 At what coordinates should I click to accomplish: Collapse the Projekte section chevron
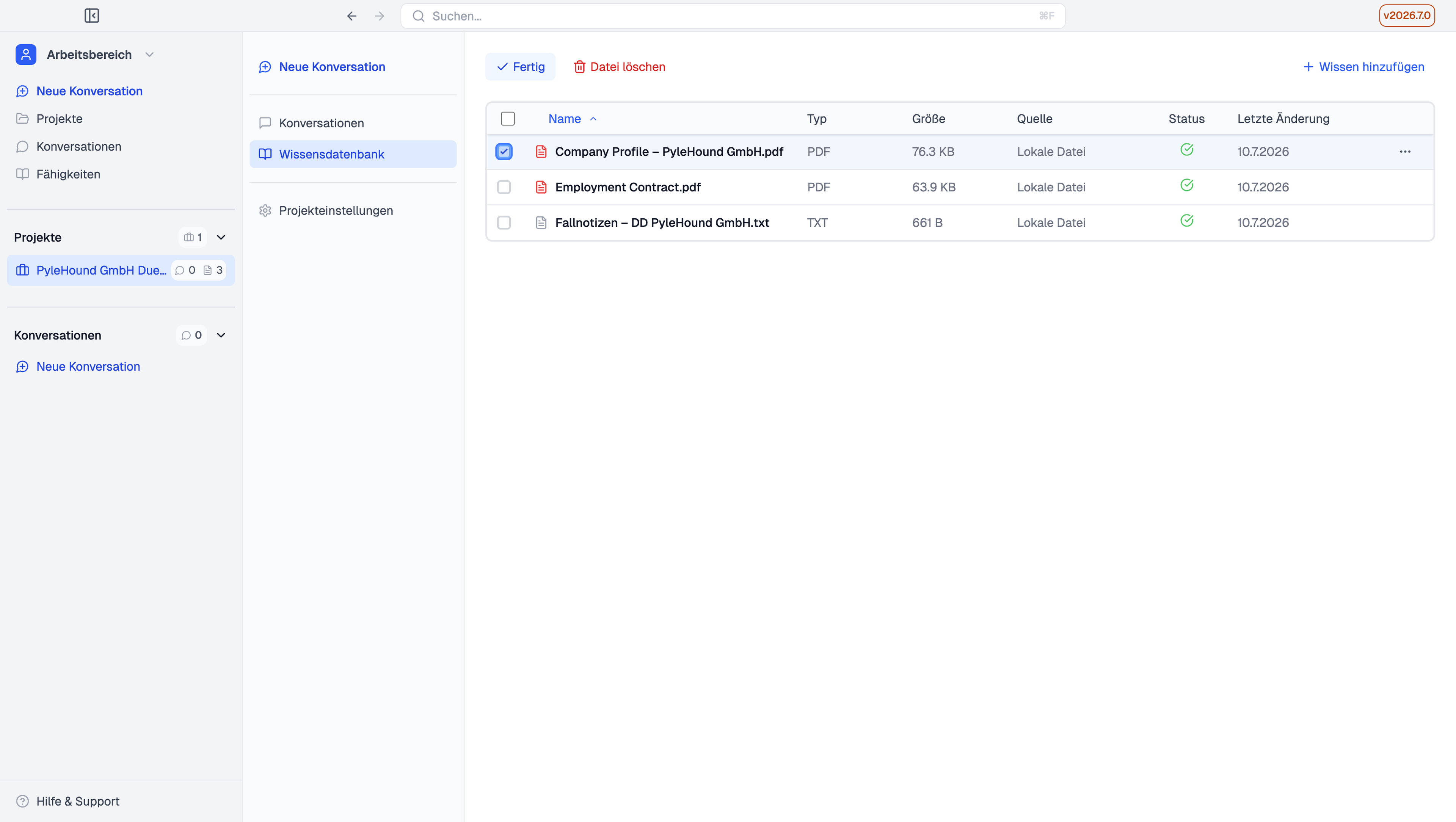click(221, 237)
